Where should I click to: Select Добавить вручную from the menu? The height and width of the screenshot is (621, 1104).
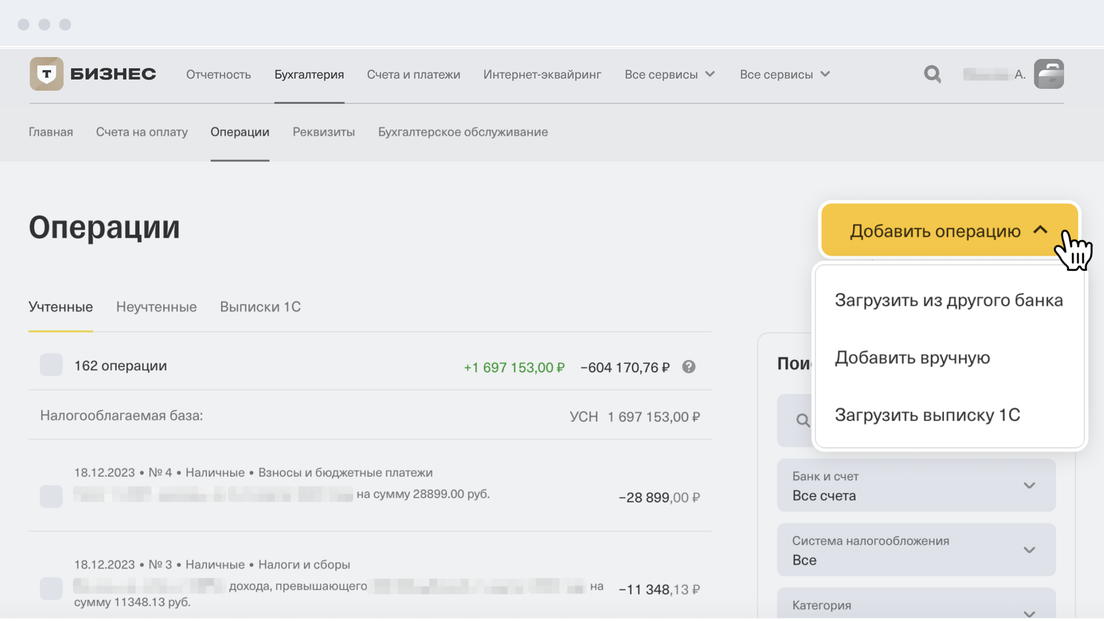tap(912, 358)
